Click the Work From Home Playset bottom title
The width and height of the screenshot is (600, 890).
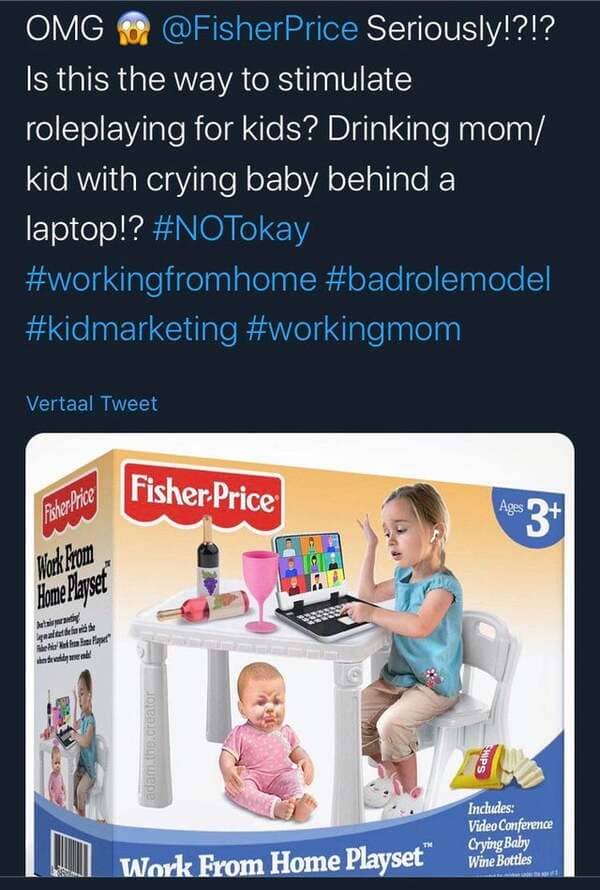coord(272,859)
